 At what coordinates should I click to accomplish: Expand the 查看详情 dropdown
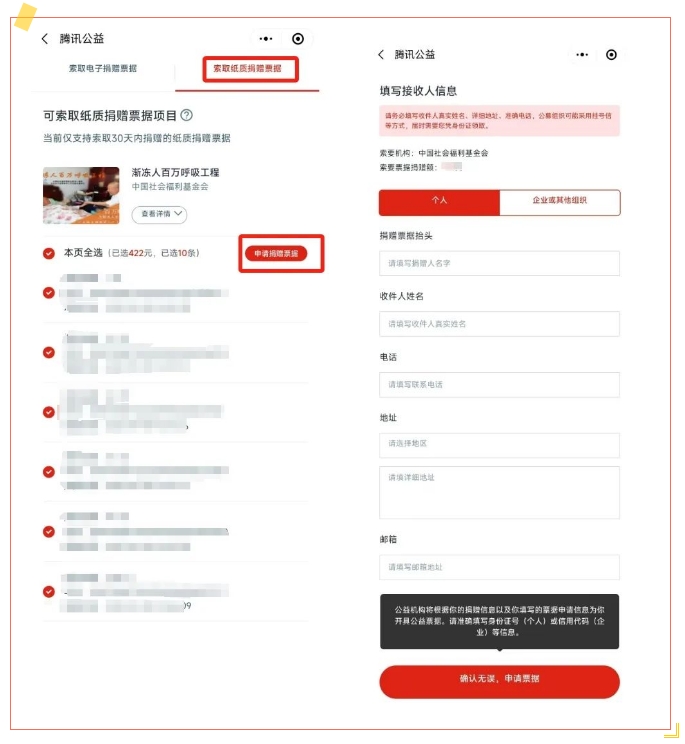159,214
